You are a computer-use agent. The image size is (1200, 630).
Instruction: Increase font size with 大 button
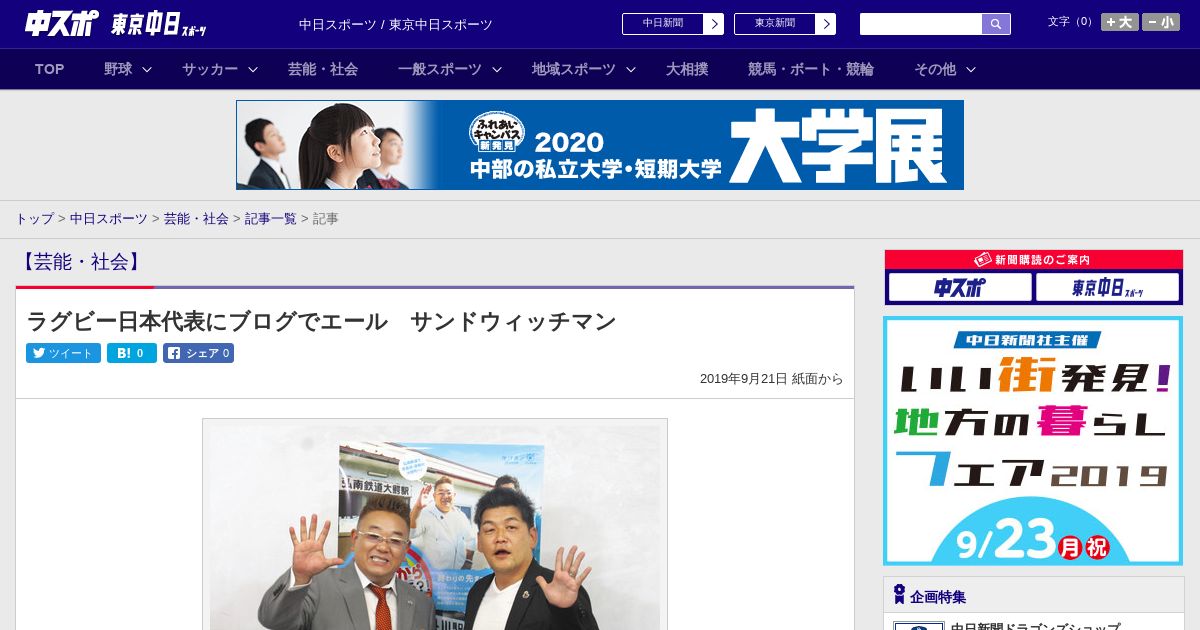tap(1120, 22)
